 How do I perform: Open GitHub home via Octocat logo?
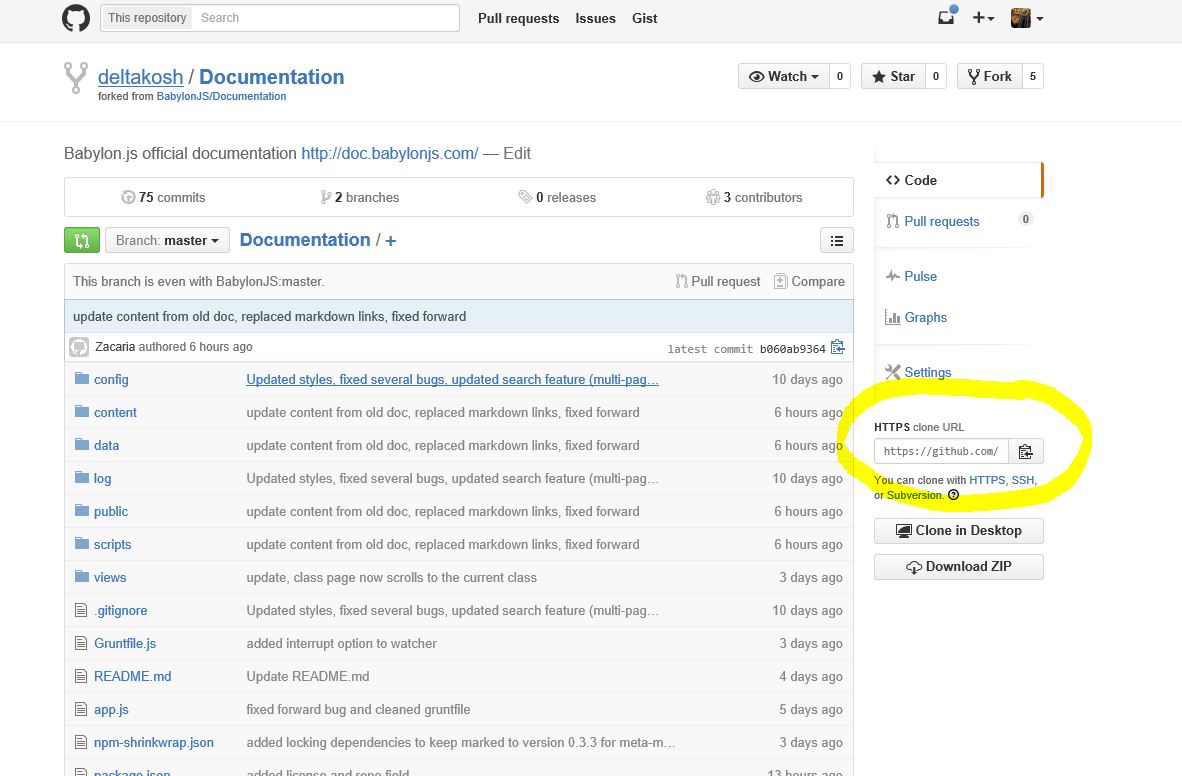click(x=75, y=18)
